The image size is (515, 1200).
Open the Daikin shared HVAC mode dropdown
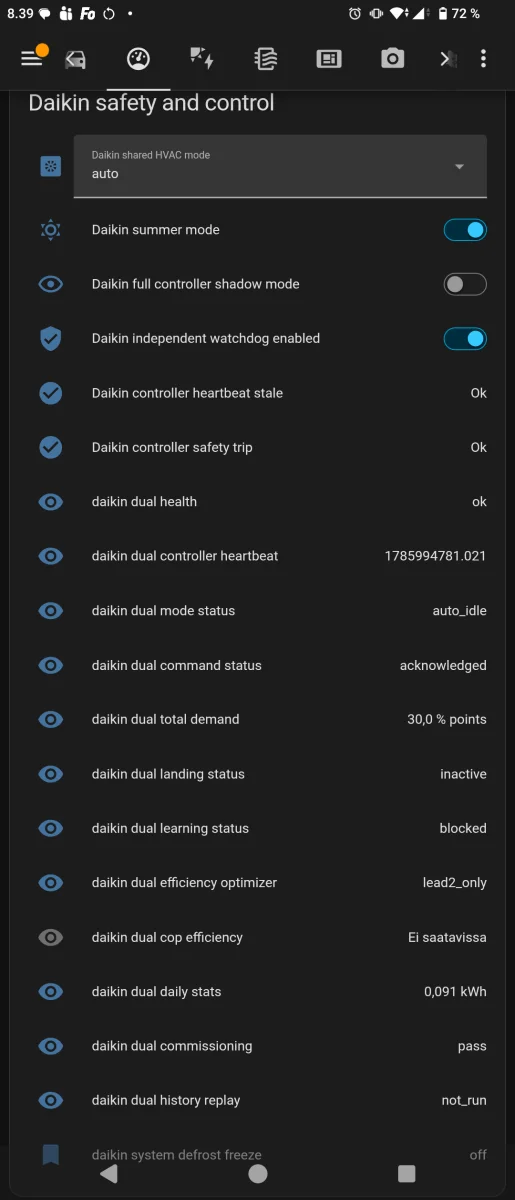click(280, 166)
